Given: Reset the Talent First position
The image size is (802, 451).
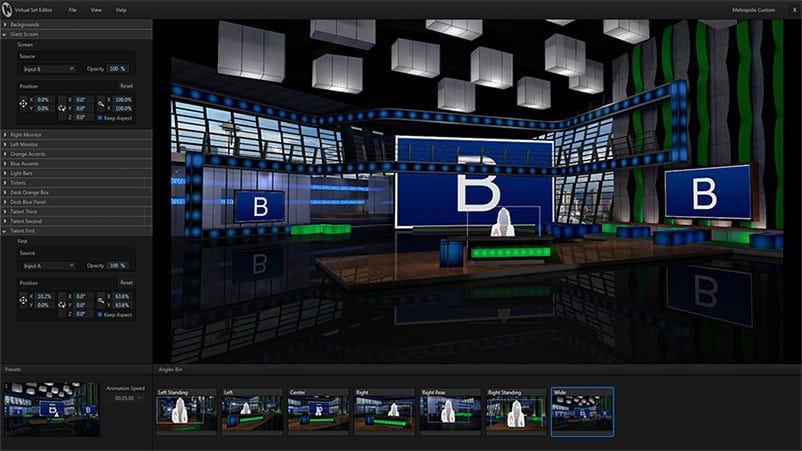Looking at the screenshot, I should coord(126,282).
